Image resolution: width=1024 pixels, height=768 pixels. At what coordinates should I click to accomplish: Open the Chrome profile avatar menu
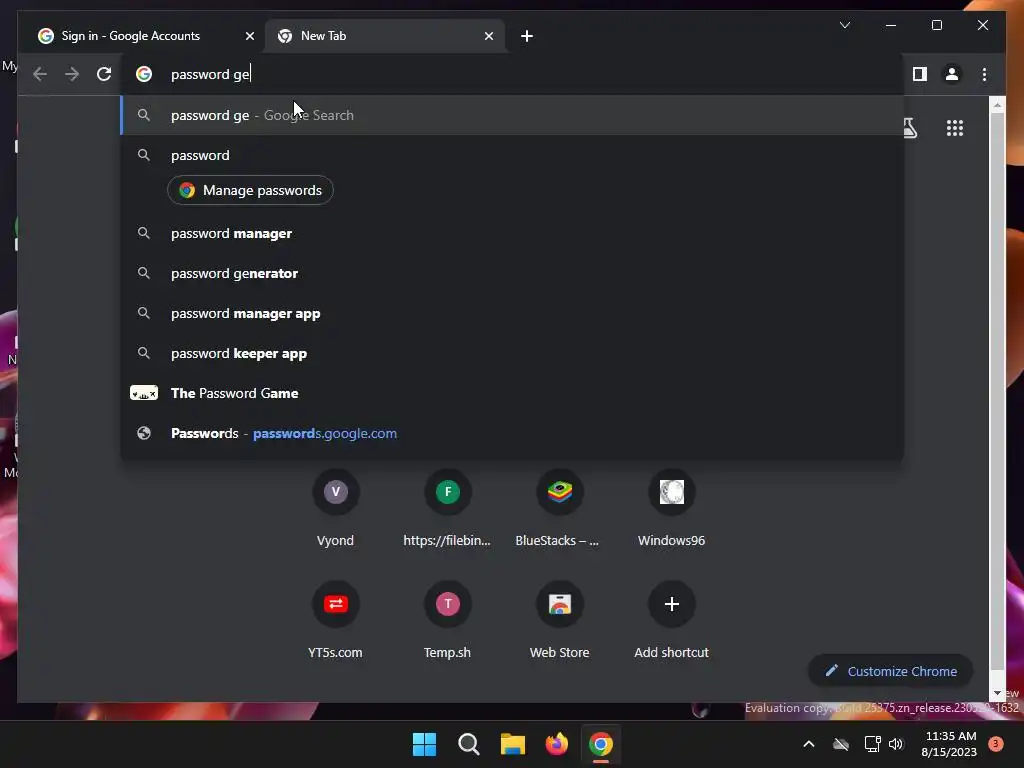(x=952, y=74)
